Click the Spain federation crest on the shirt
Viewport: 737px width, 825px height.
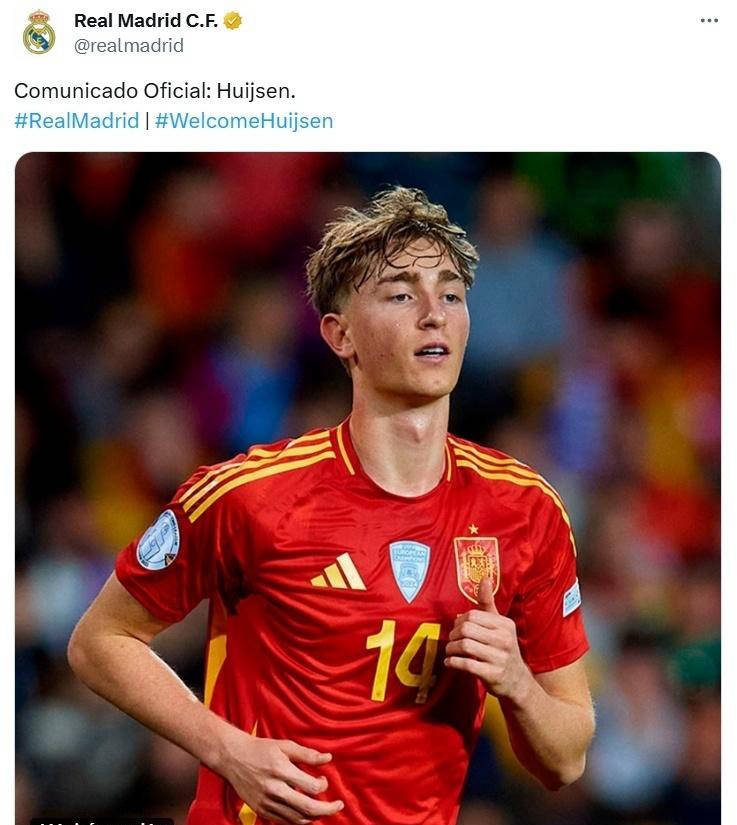476,568
